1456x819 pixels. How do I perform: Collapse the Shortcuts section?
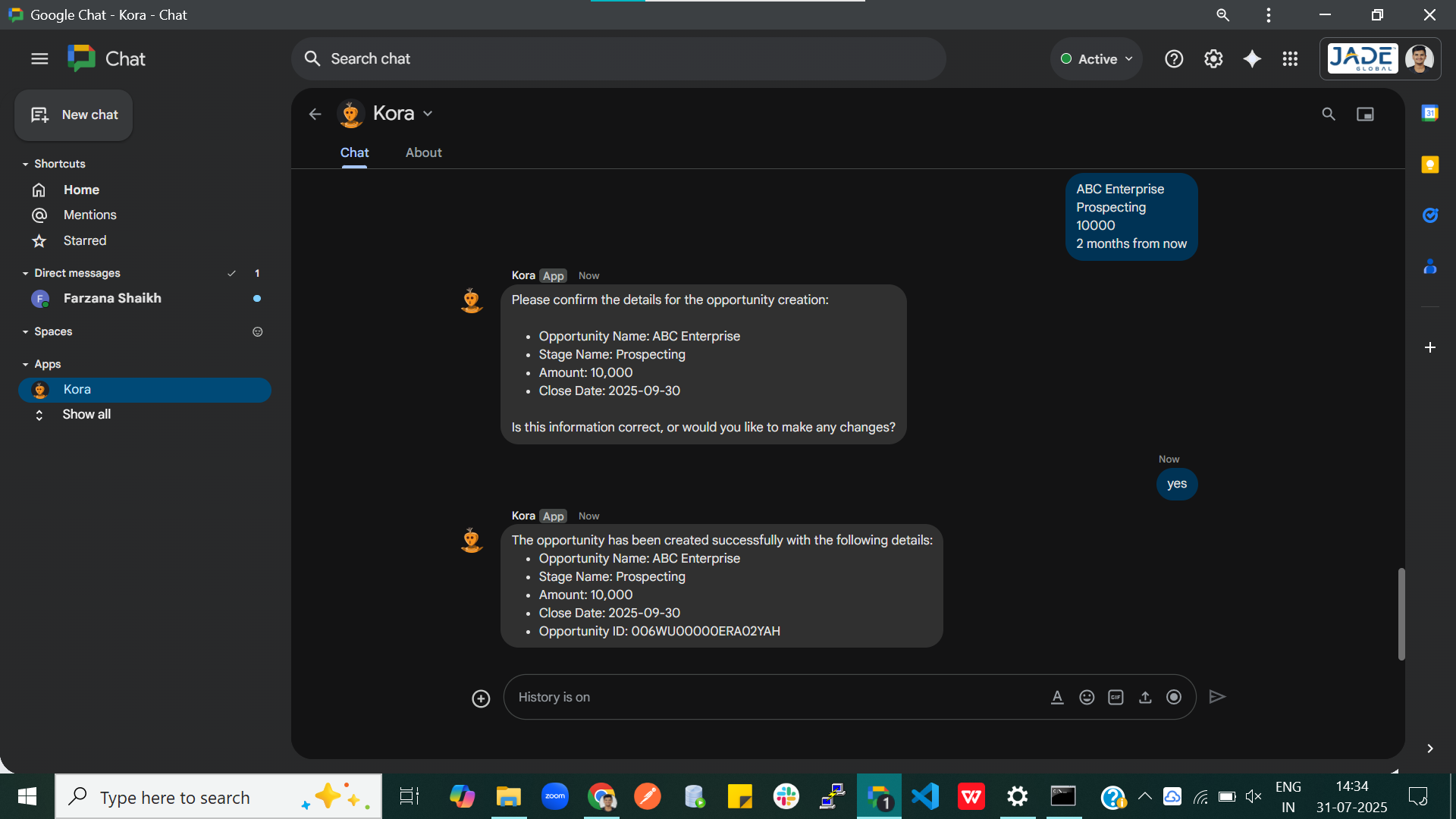click(x=24, y=164)
